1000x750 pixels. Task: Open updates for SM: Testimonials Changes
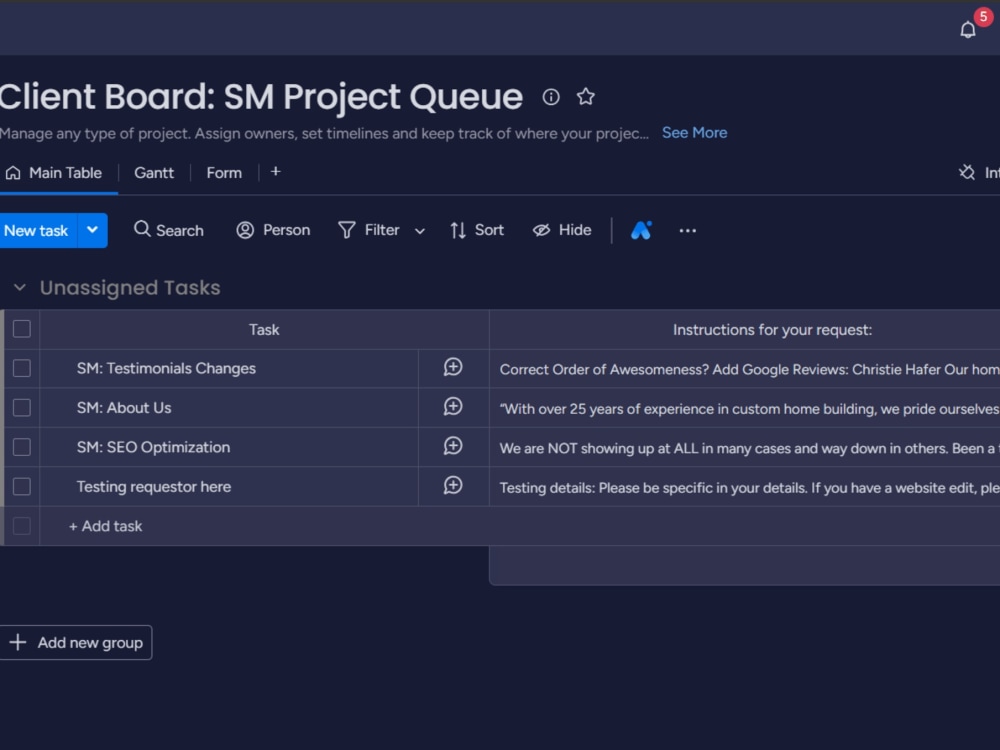(453, 367)
